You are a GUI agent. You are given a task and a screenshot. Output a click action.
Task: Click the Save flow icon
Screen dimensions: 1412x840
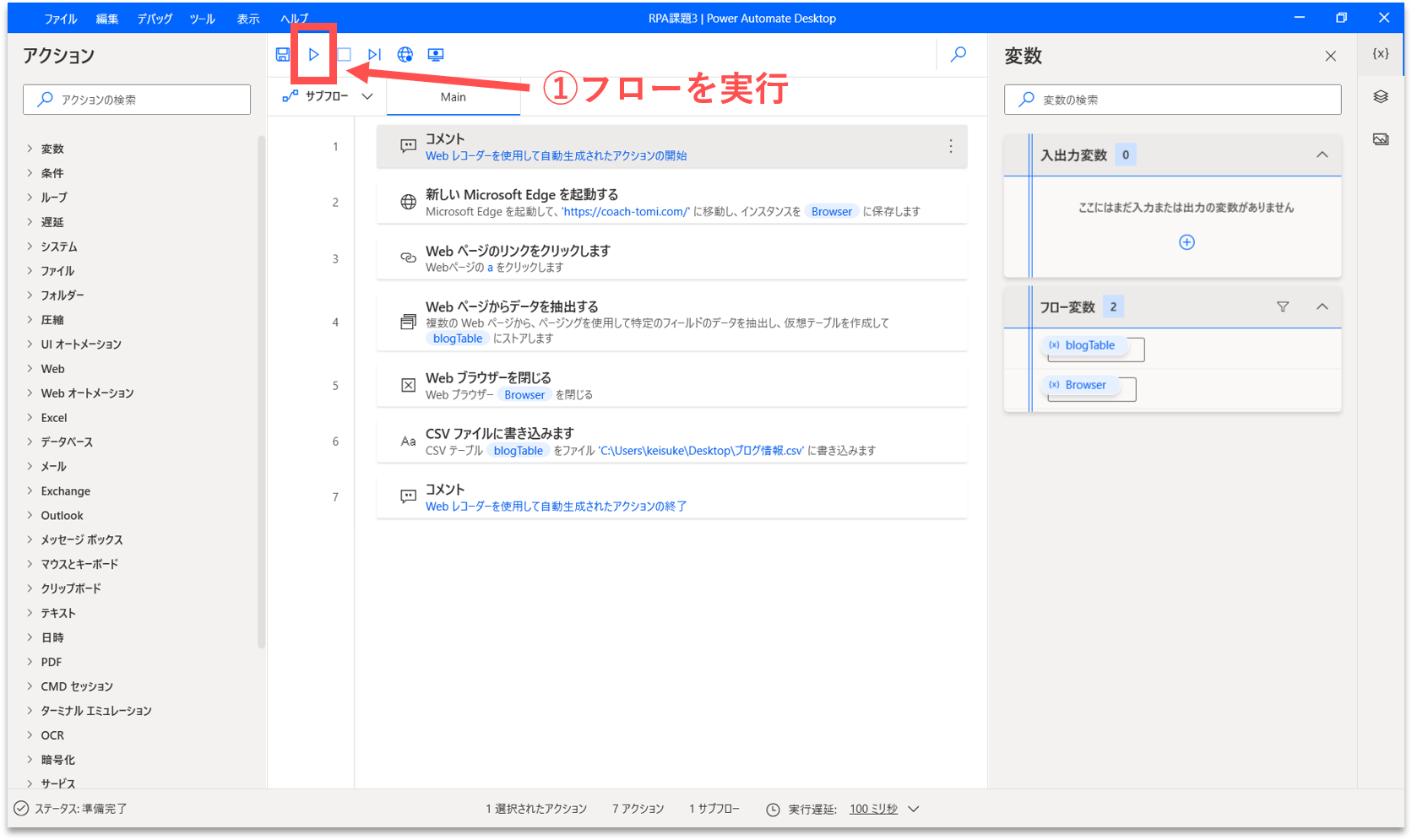point(283,55)
